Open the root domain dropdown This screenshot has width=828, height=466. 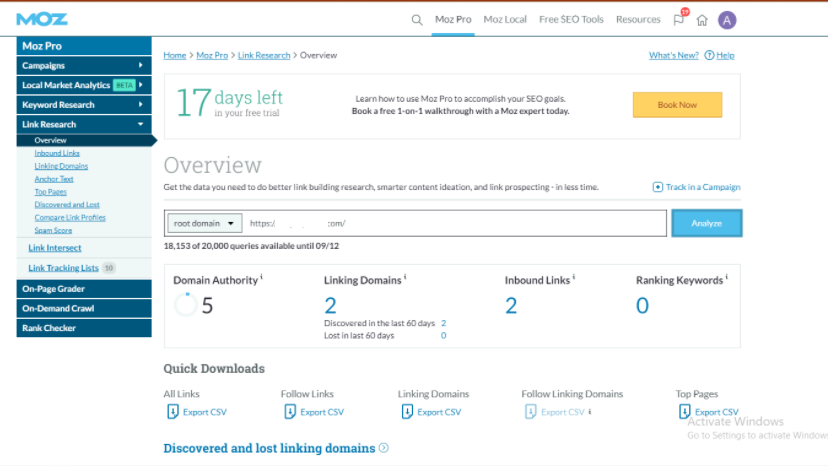point(204,223)
